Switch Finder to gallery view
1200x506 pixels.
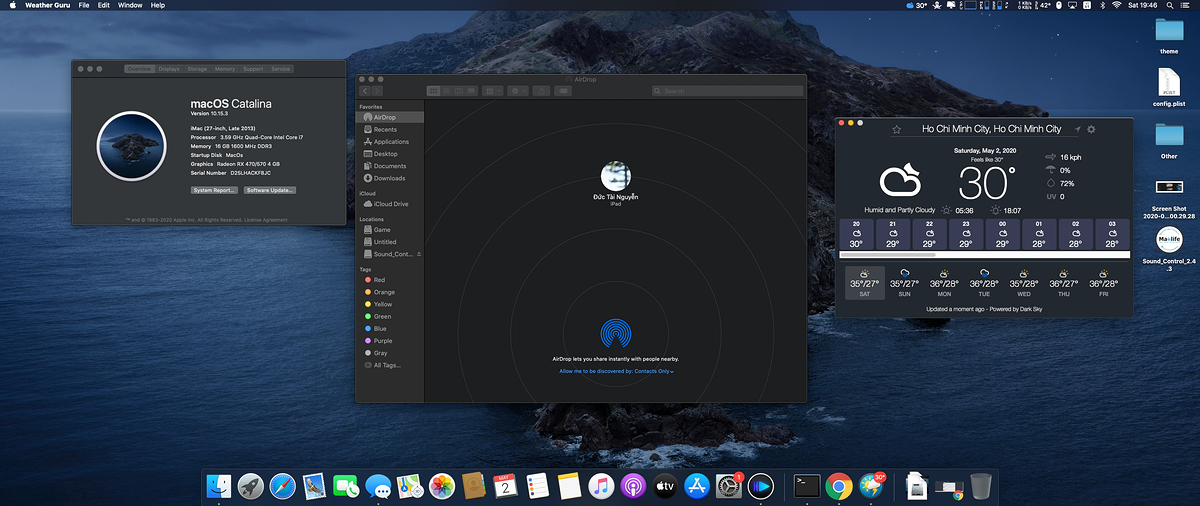click(470, 91)
